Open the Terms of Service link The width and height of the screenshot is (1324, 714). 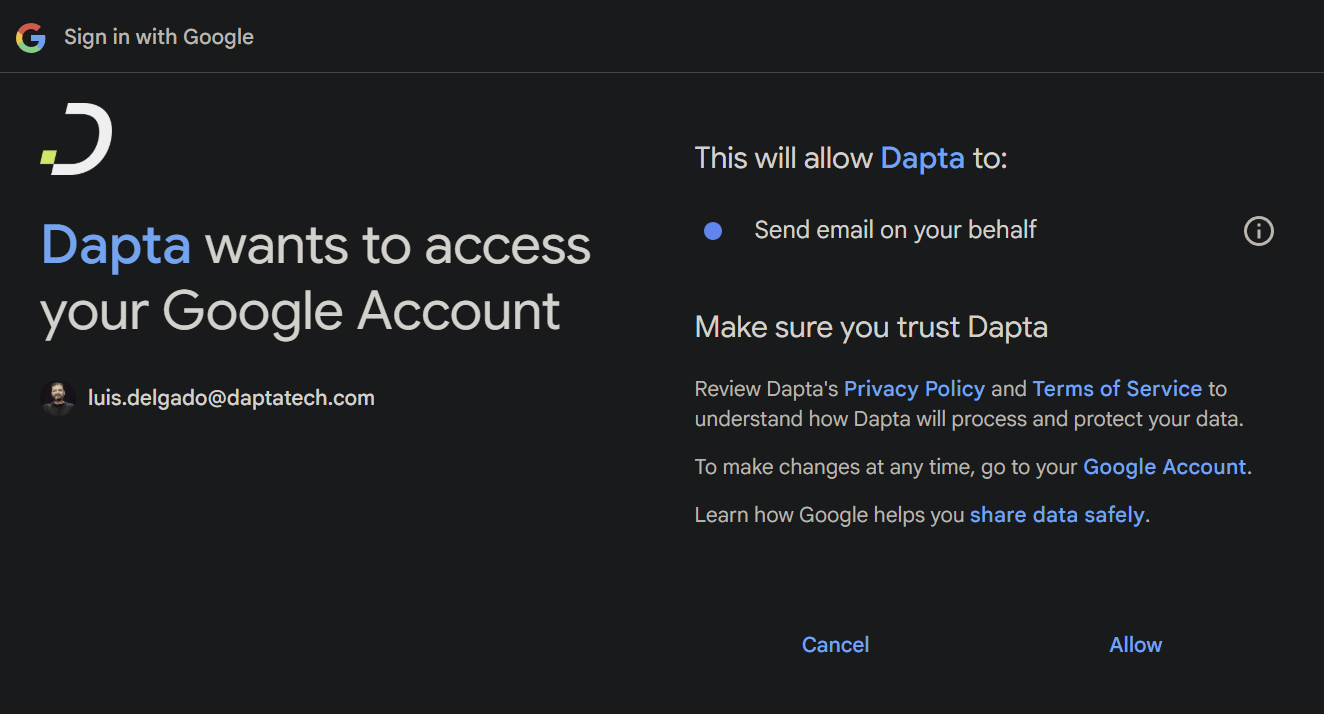click(1117, 389)
